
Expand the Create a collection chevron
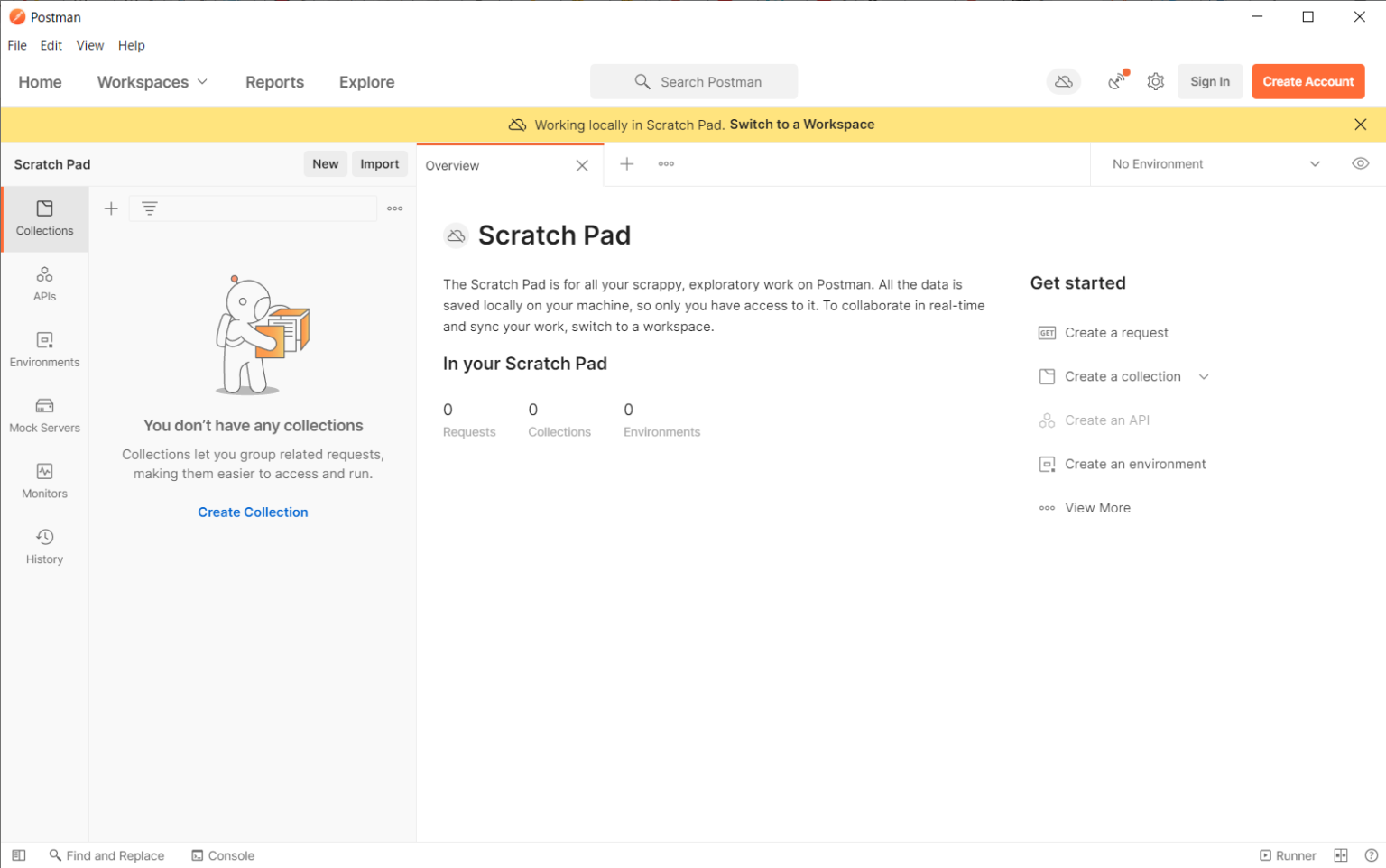(1204, 376)
